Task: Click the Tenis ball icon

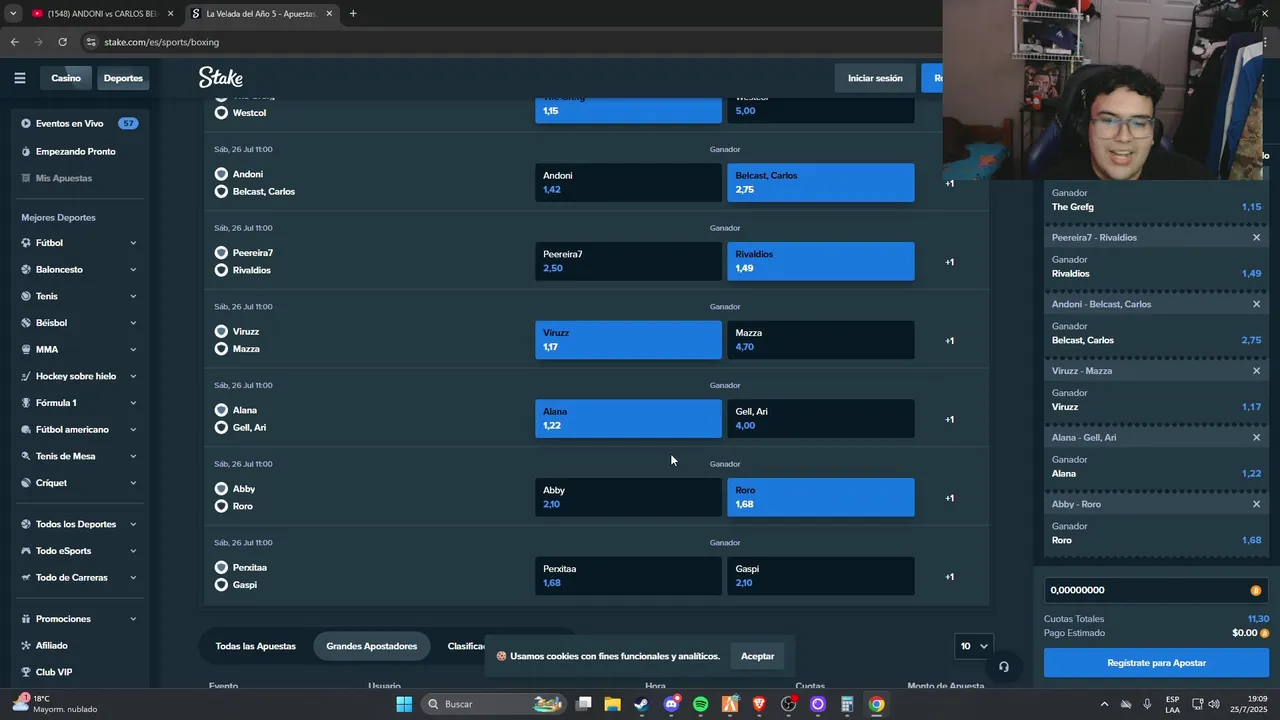Action: [26, 296]
